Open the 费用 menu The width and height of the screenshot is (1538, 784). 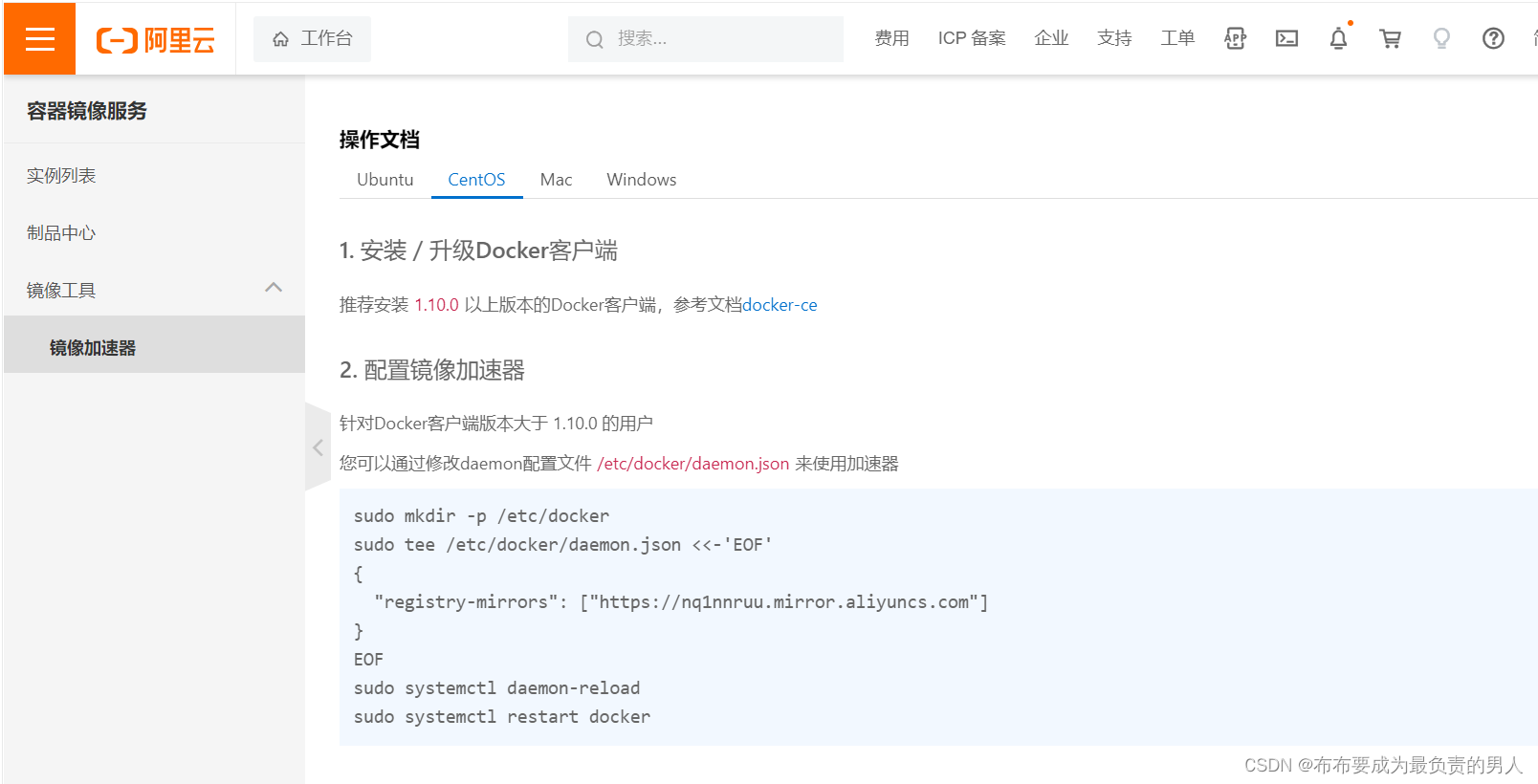(891, 38)
